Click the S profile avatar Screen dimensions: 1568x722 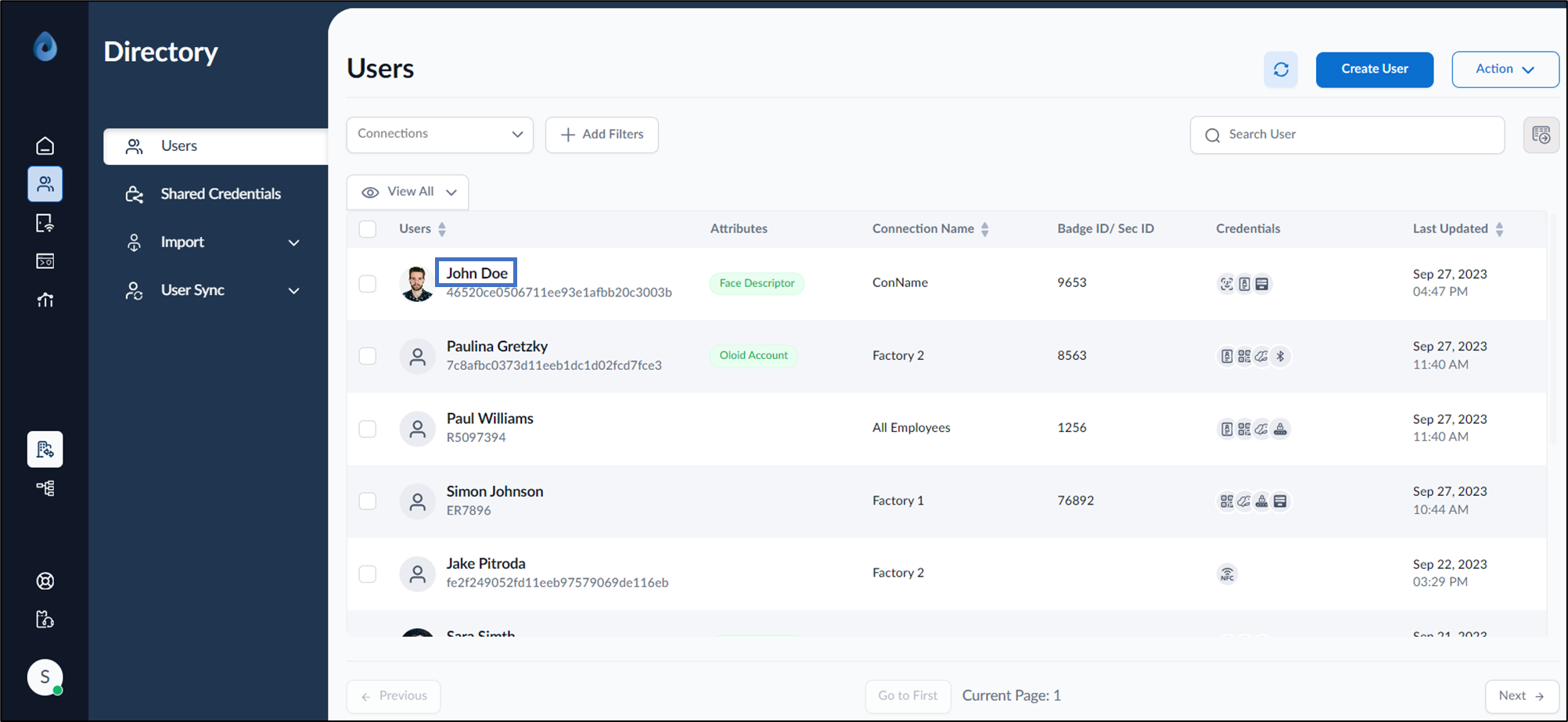(x=45, y=677)
